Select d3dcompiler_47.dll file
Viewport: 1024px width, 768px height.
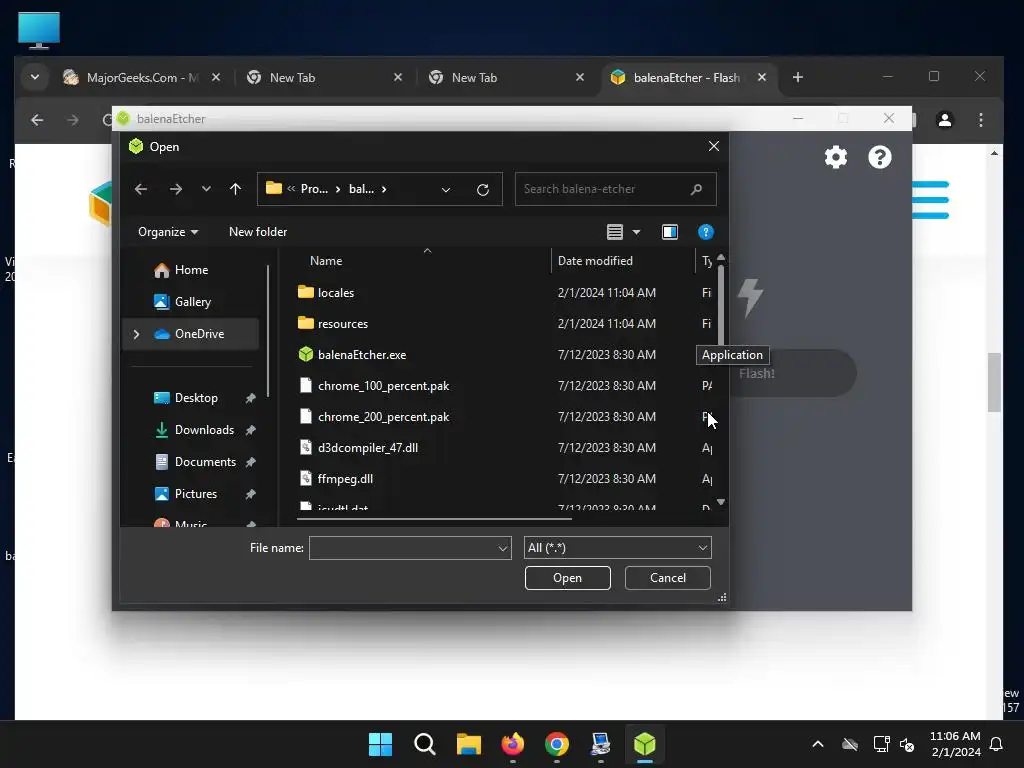pyautogui.click(x=367, y=448)
